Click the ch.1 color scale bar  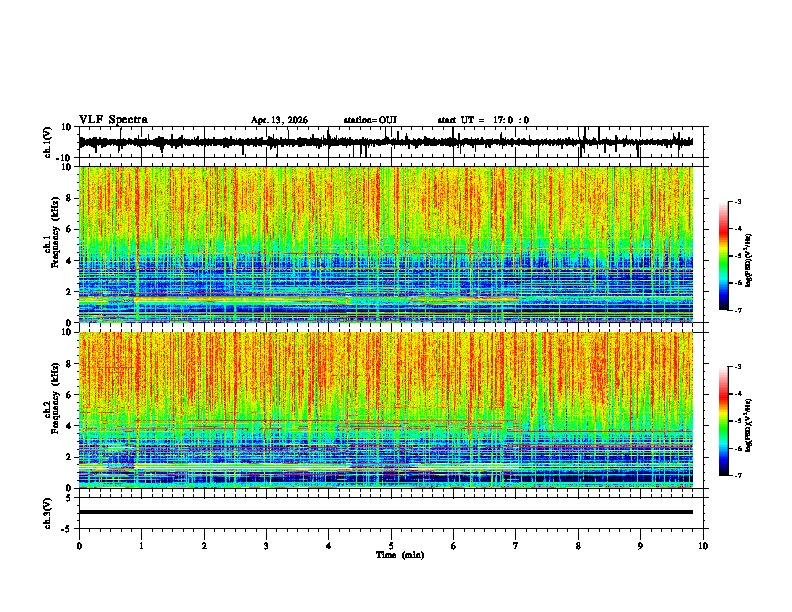coord(724,256)
